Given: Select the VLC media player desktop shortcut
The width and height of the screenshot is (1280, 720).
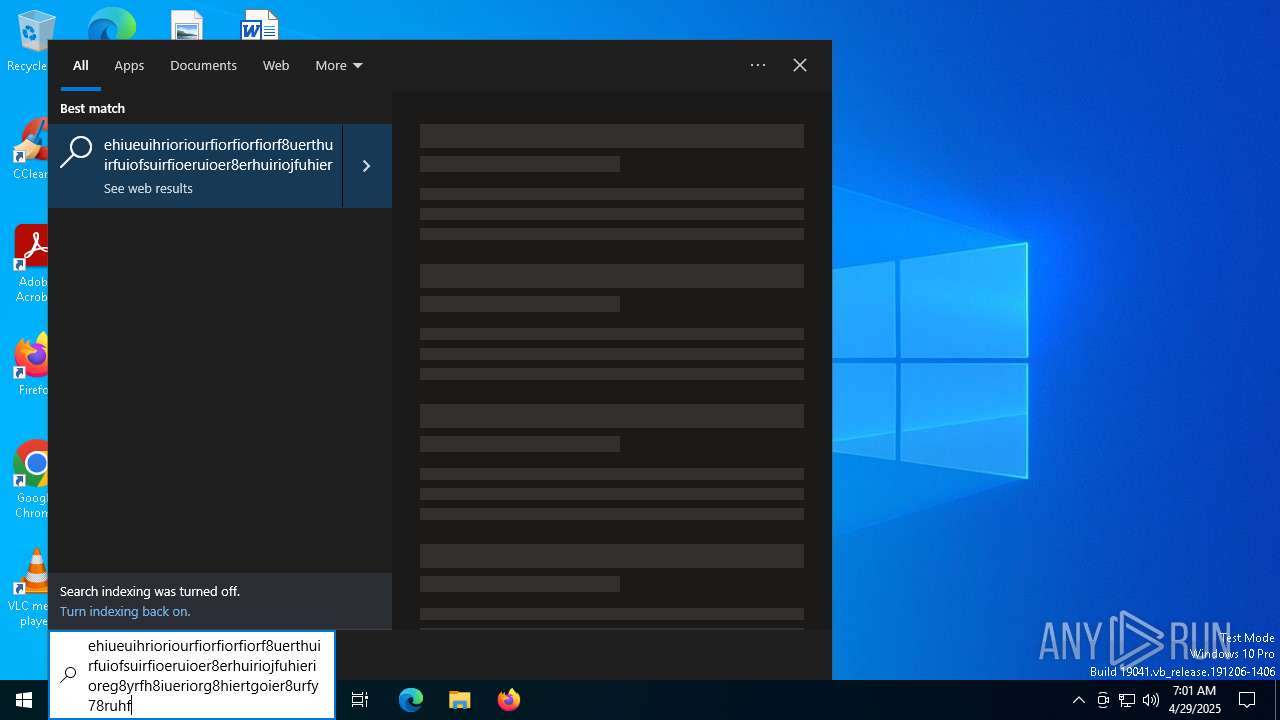Looking at the screenshot, I should [x=28, y=588].
